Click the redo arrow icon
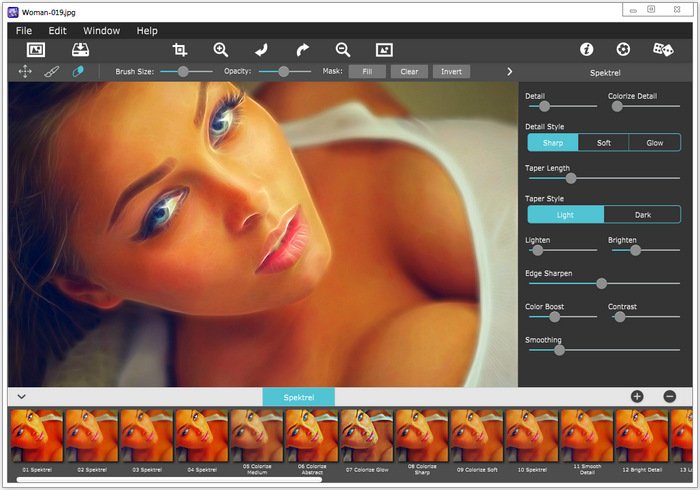 [x=303, y=50]
